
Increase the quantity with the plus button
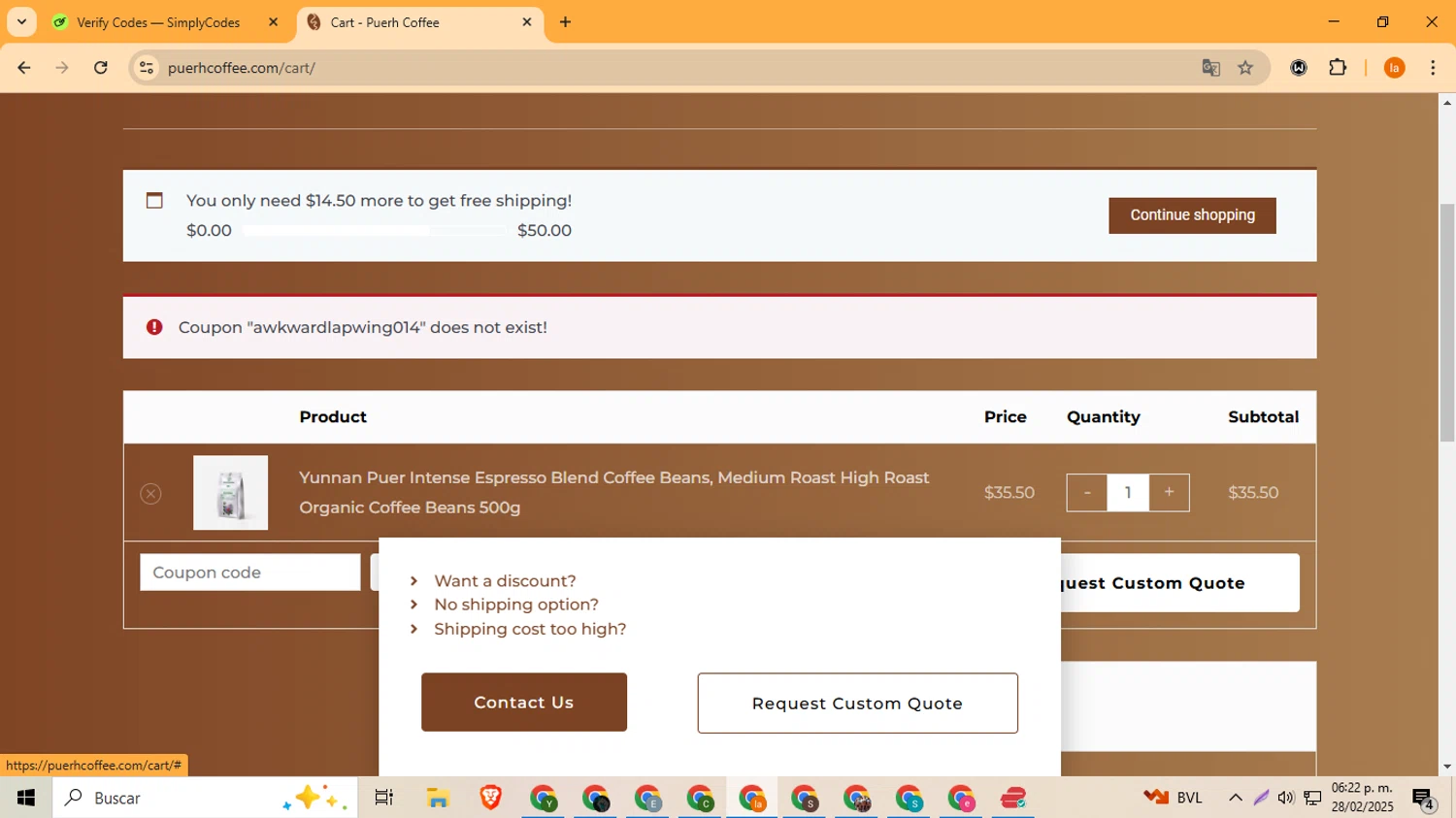[1169, 493]
